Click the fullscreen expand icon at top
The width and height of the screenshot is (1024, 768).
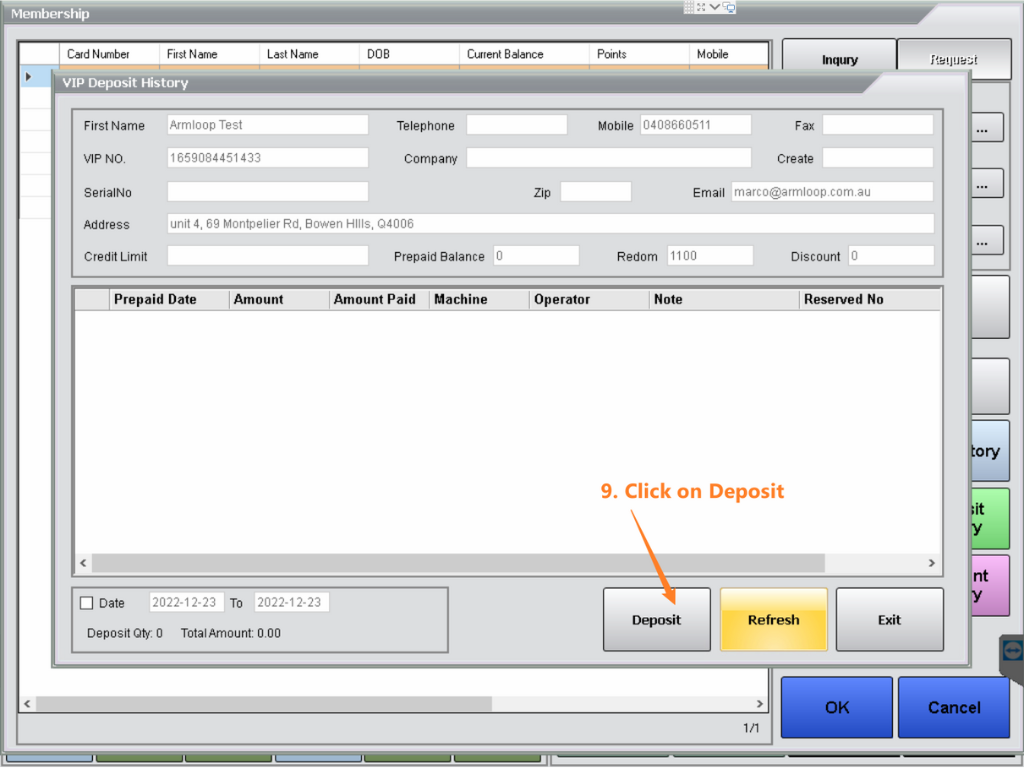tap(701, 7)
